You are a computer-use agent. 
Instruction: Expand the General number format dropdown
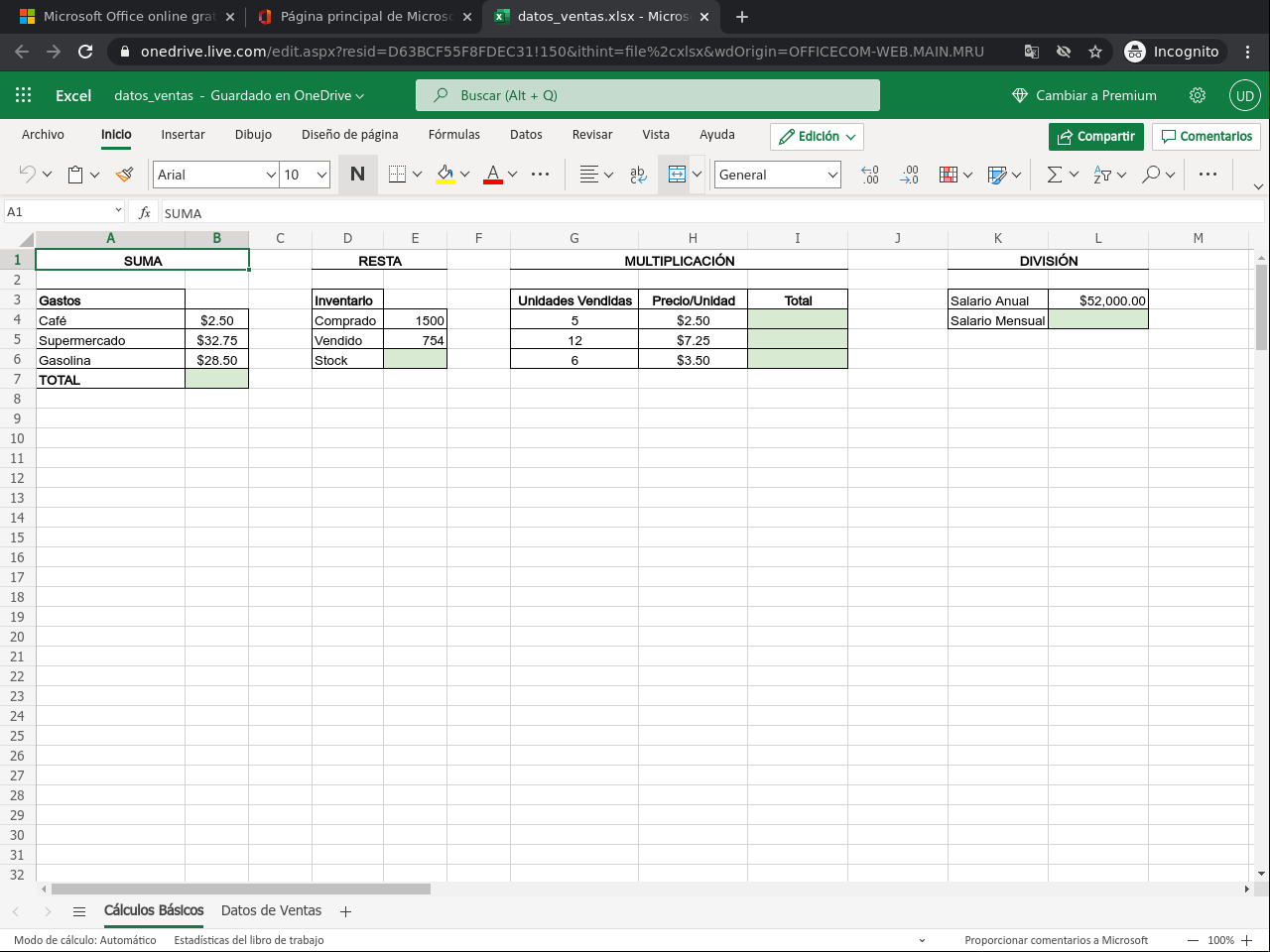831,175
